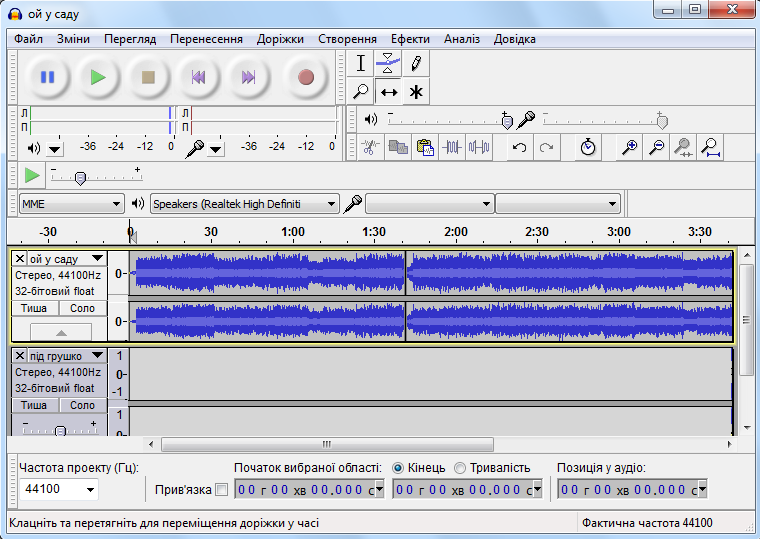Click the playback speed slider handle
The width and height of the screenshot is (761, 540).
pyautogui.click(x=81, y=179)
